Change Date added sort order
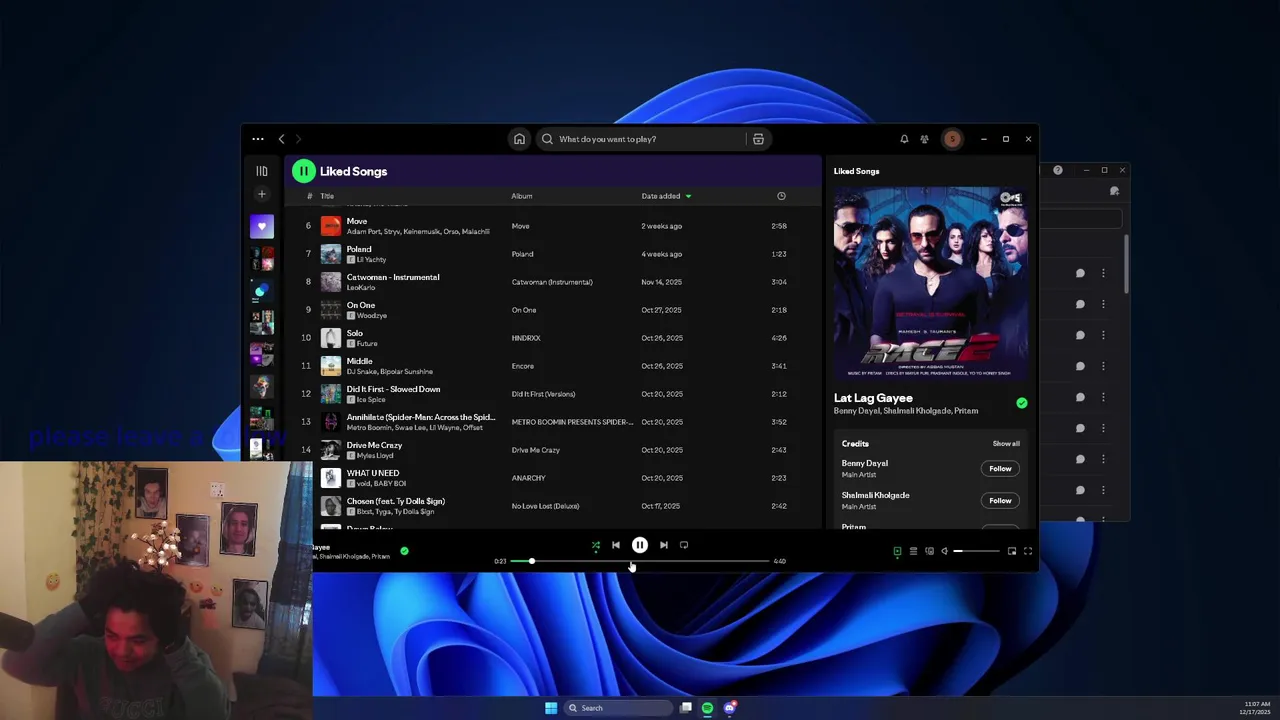Image resolution: width=1280 pixels, height=720 pixels. (666, 196)
